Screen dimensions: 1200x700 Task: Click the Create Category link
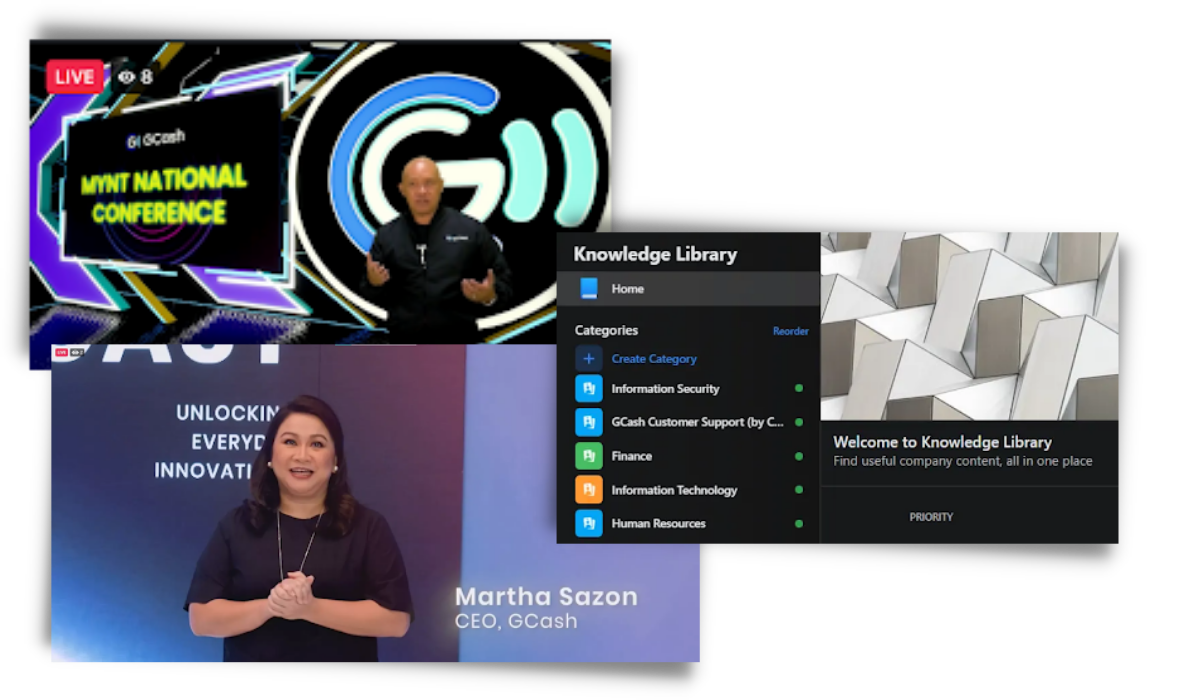(654, 359)
